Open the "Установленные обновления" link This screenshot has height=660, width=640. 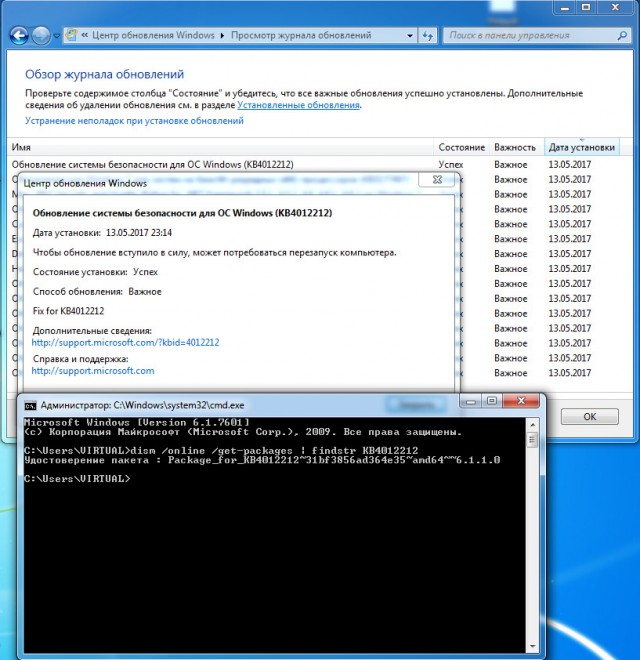pos(299,105)
